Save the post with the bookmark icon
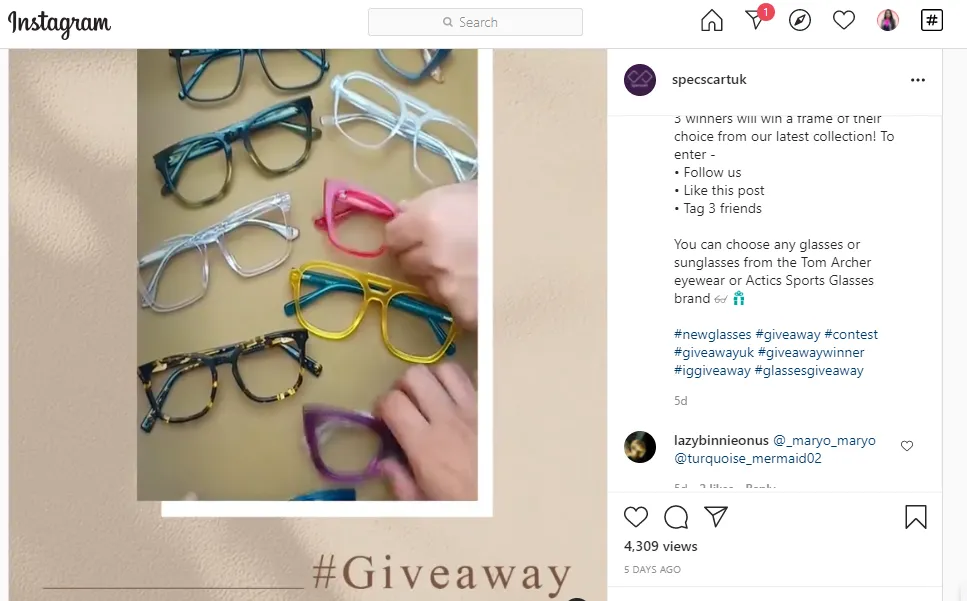967x601 pixels. click(916, 517)
